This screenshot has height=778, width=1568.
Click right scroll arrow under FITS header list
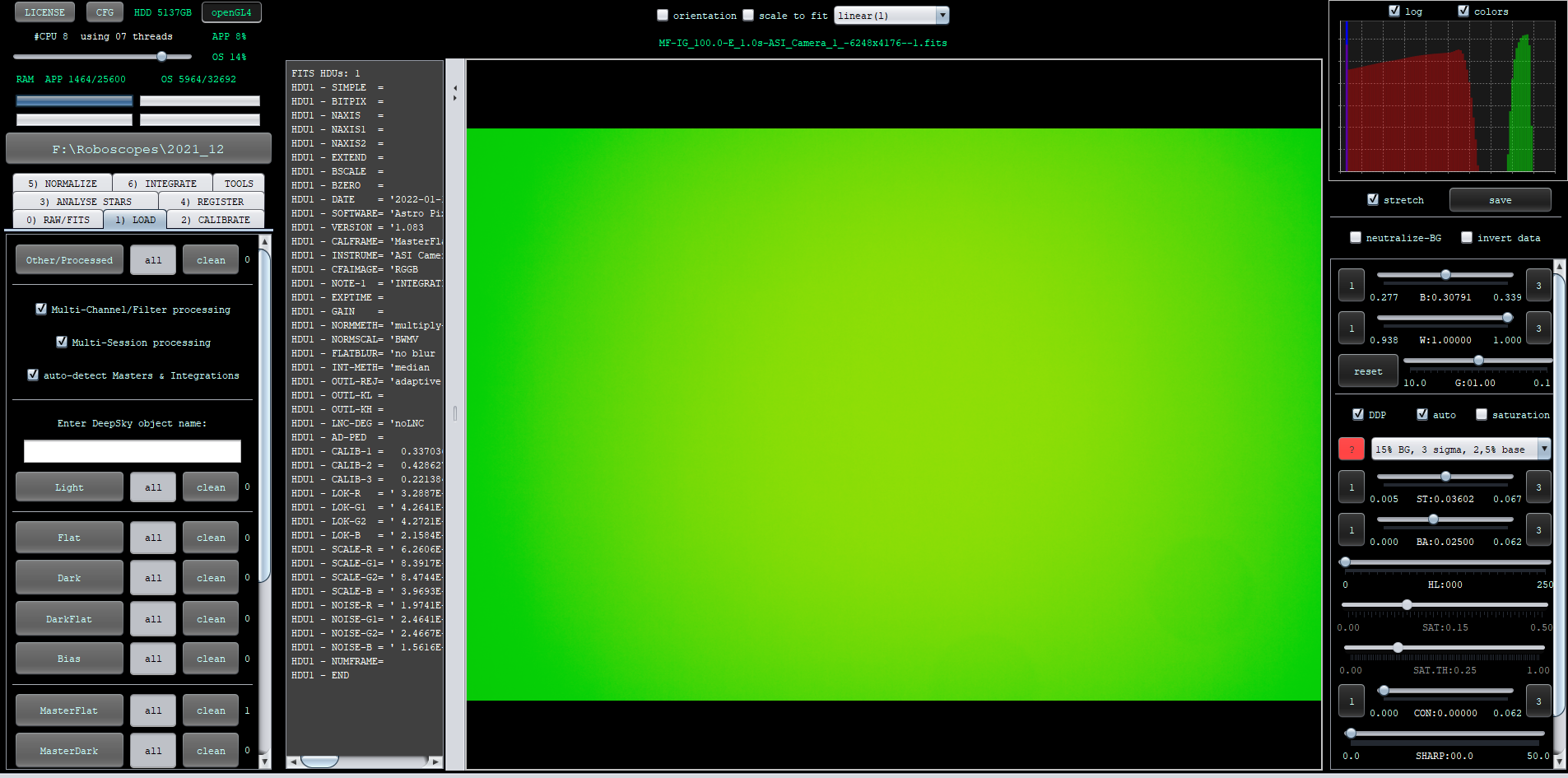[435, 762]
